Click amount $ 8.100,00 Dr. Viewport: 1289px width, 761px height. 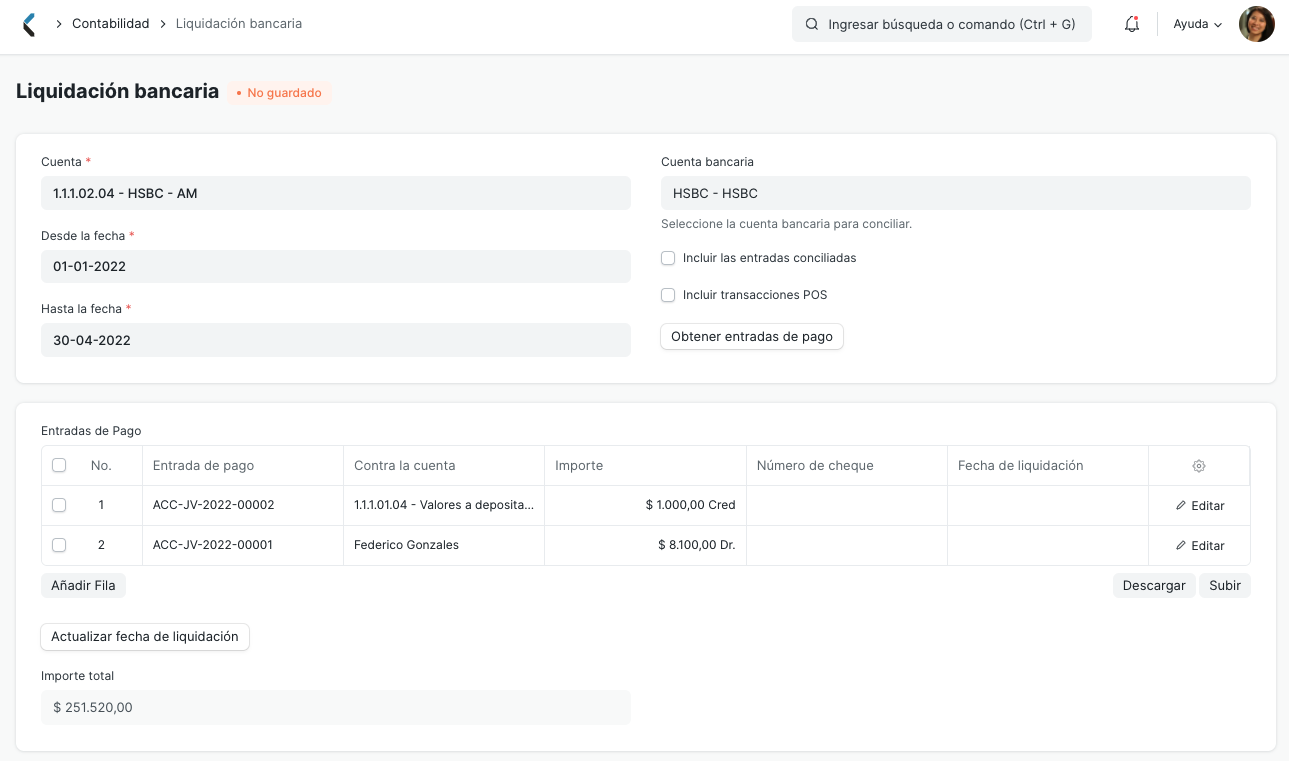click(646, 546)
